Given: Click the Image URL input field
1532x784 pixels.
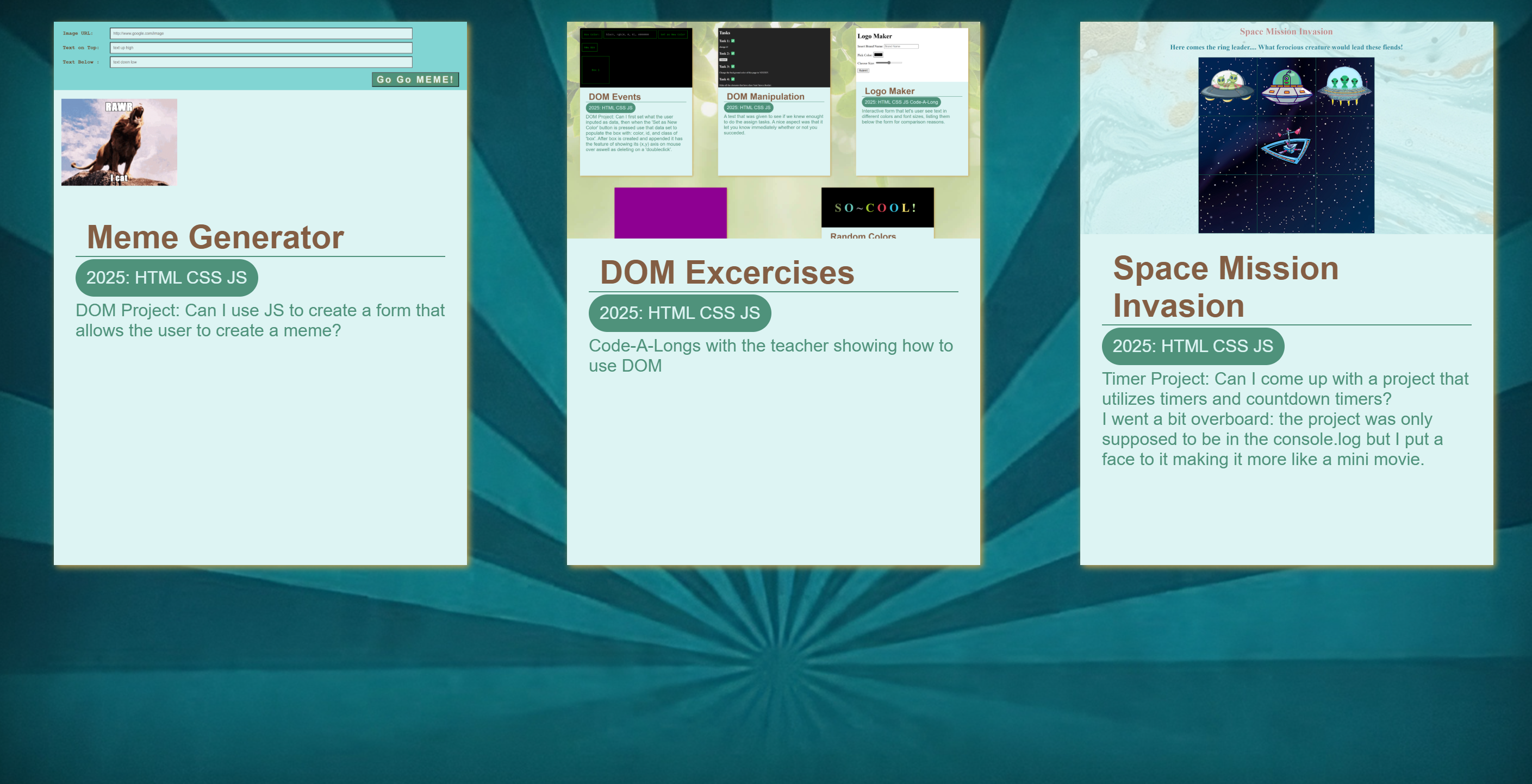Looking at the screenshot, I should [x=260, y=33].
